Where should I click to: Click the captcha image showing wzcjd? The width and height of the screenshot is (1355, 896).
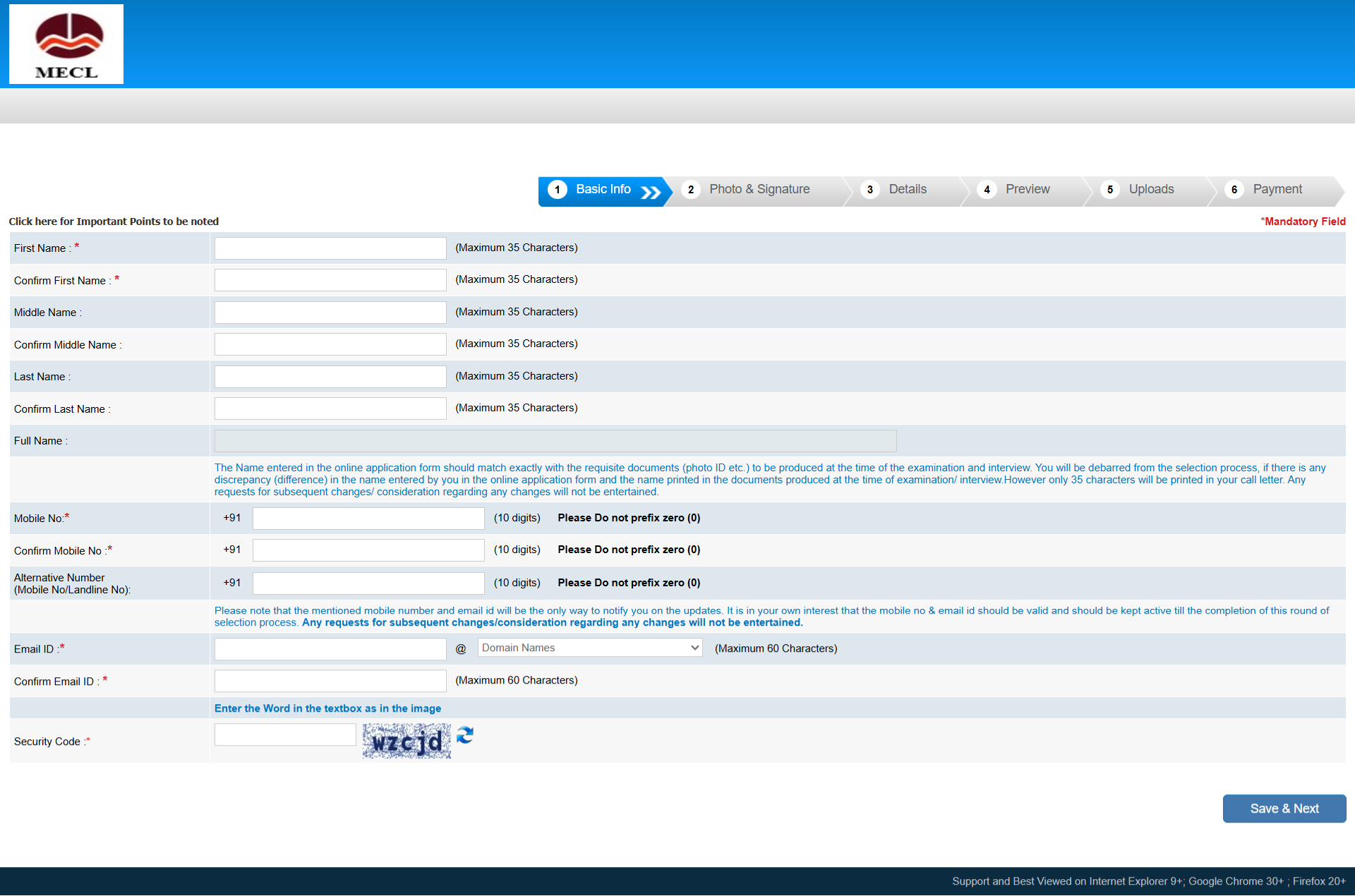click(406, 741)
